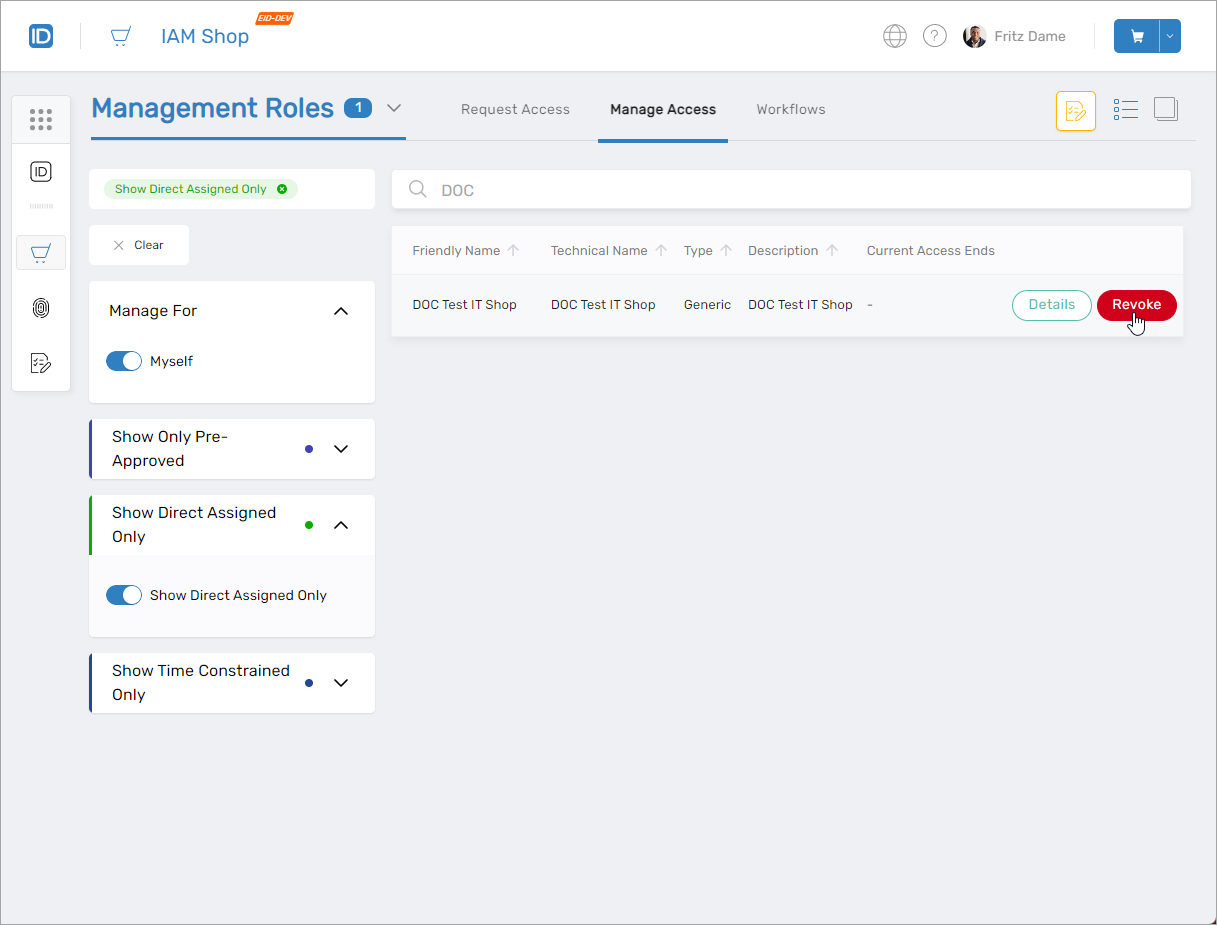Click the yellow edit checklist view icon
Viewport: 1217px width, 925px height.
[1076, 111]
